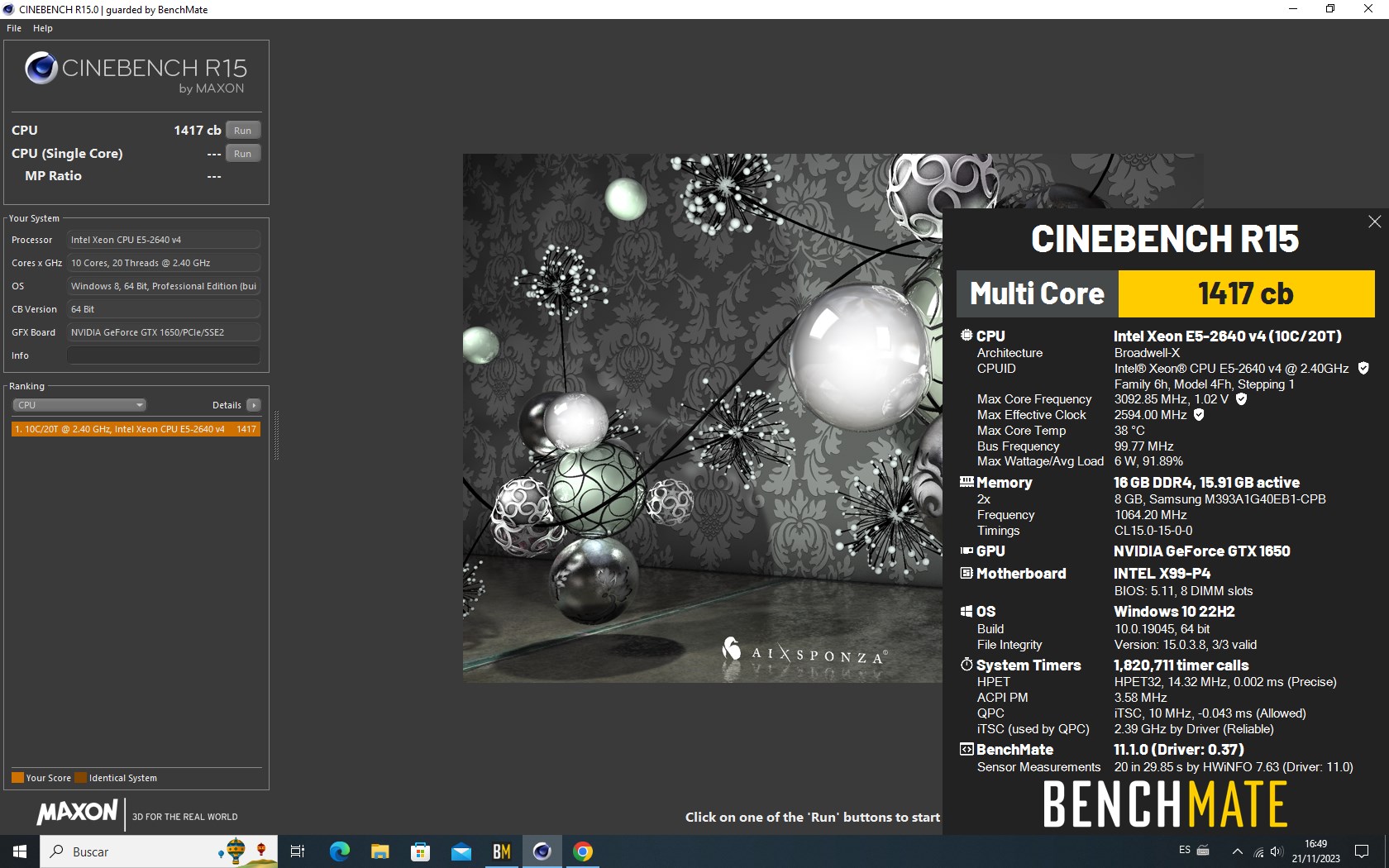The height and width of the screenshot is (868, 1389).
Task: Launch Microsoft Edge from the taskbar
Action: [339, 851]
